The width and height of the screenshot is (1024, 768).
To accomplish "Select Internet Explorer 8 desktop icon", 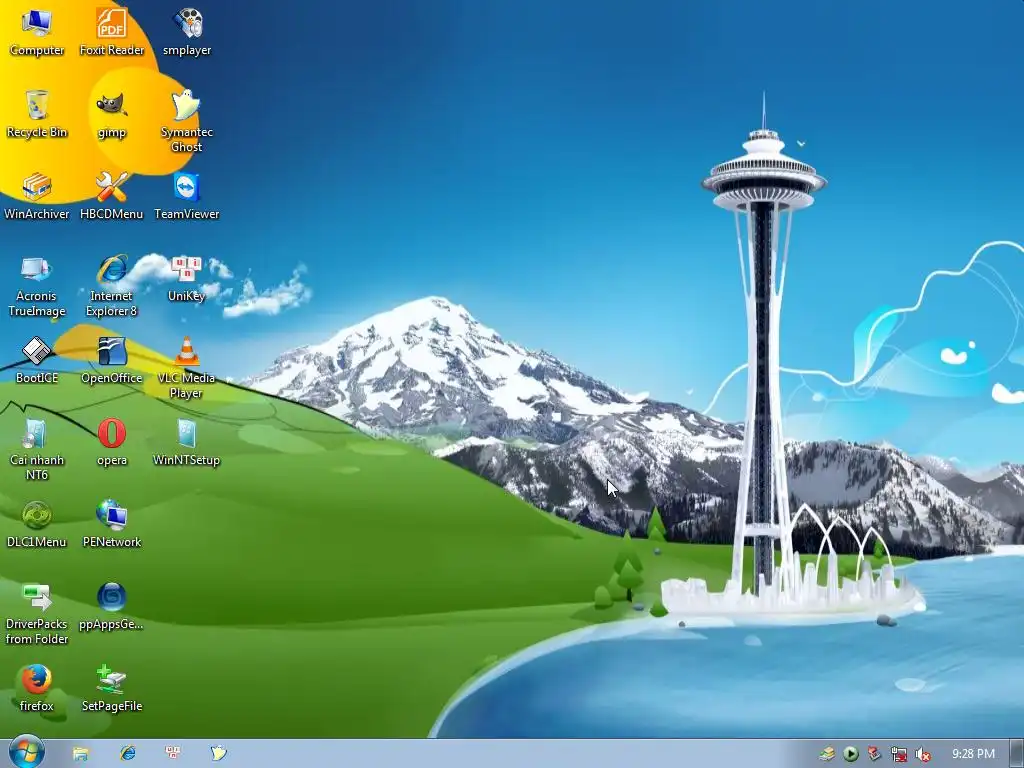I will (x=112, y=286).
